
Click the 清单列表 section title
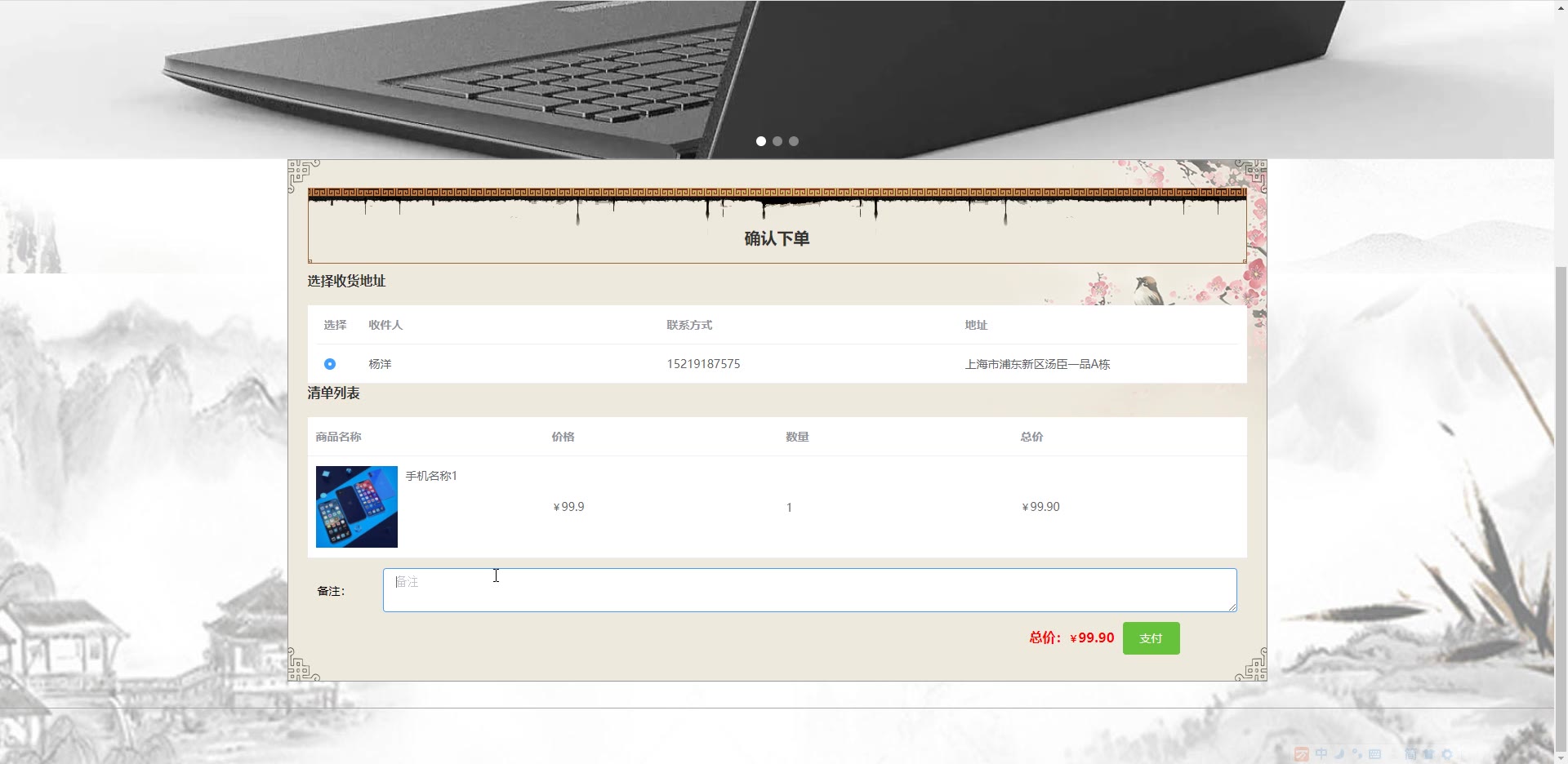(333, 393)
